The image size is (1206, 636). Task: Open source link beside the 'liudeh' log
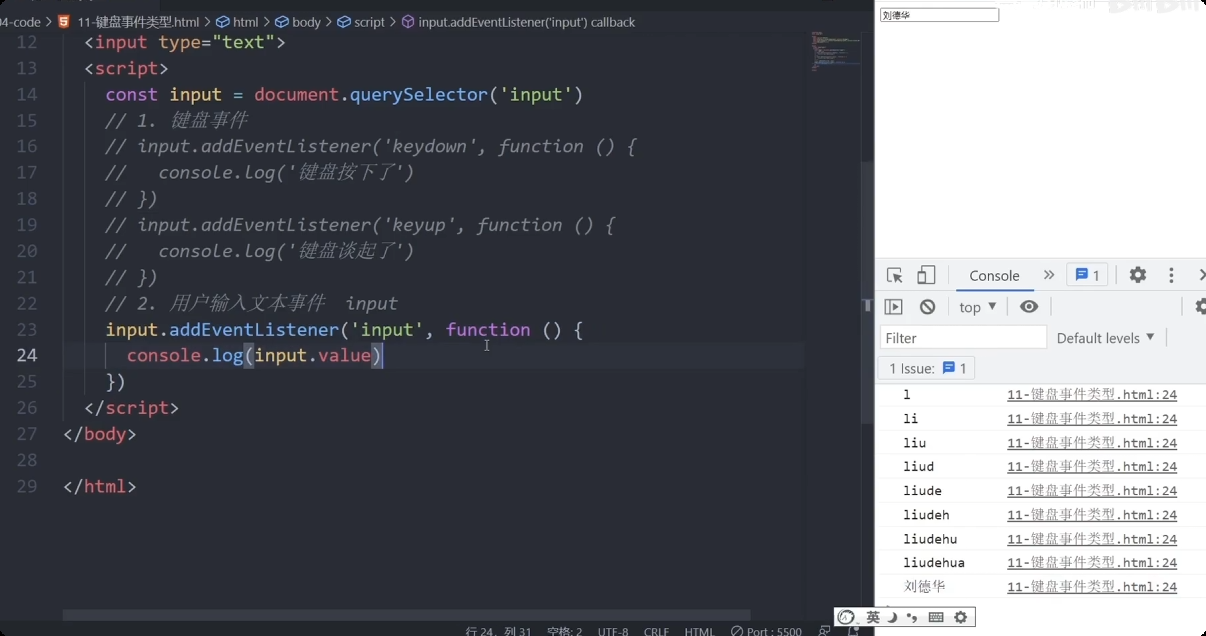coord(1092,515)
